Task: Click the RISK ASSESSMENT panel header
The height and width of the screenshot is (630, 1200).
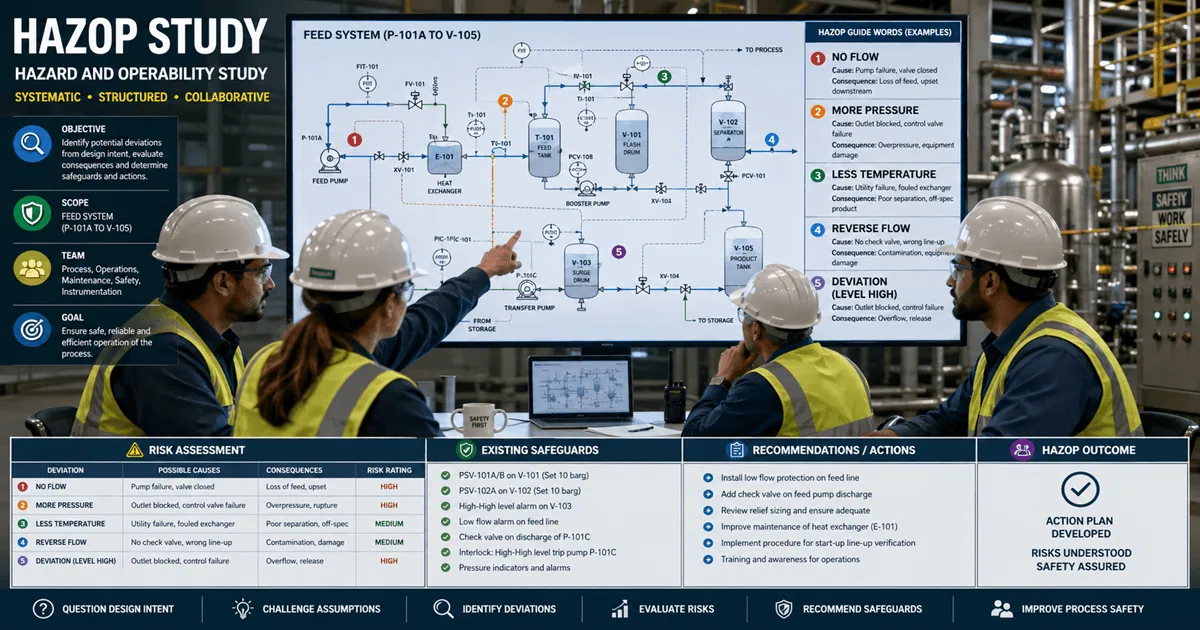Action: (217, 450)
